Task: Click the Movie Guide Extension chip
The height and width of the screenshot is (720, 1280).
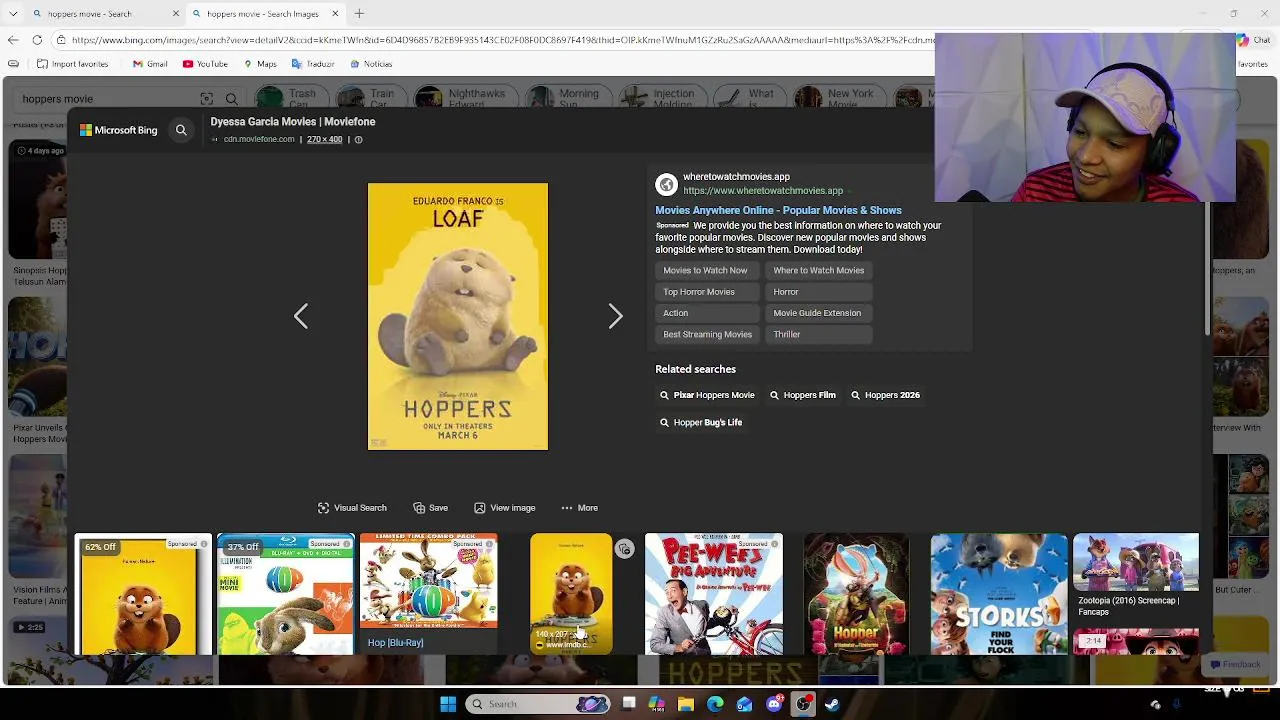Action: pos(817,313)
